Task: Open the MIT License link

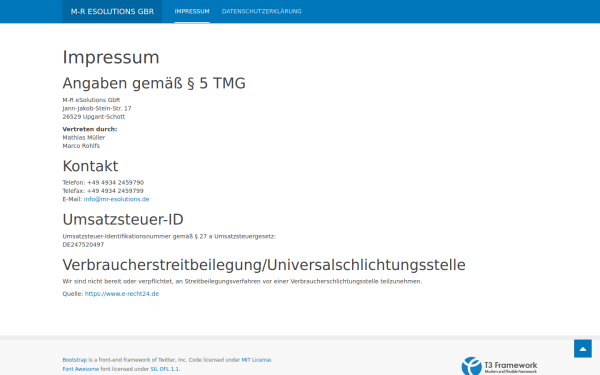Action: click(x=257, y=360)
